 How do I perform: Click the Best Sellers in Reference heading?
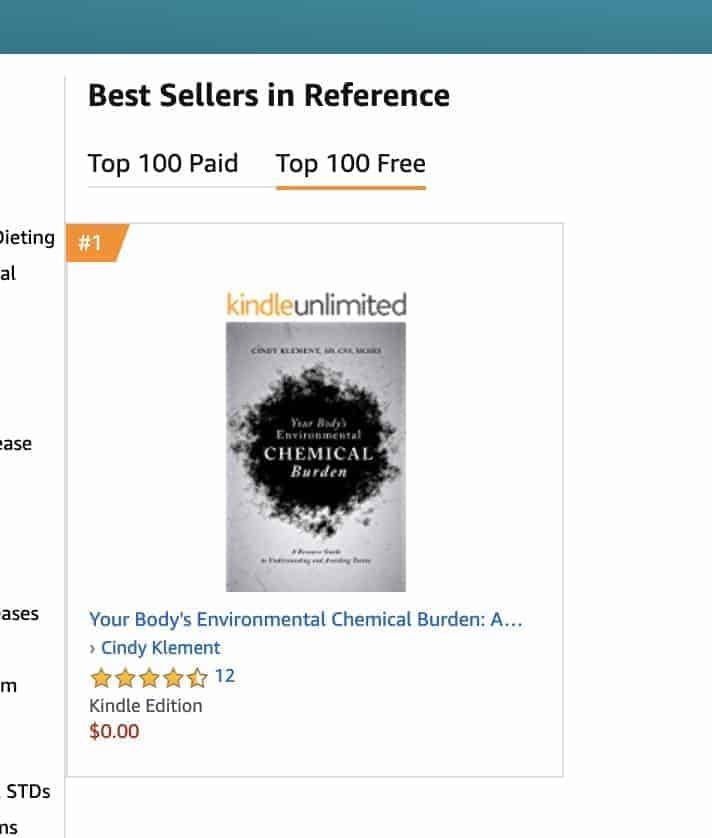point(268,96)
